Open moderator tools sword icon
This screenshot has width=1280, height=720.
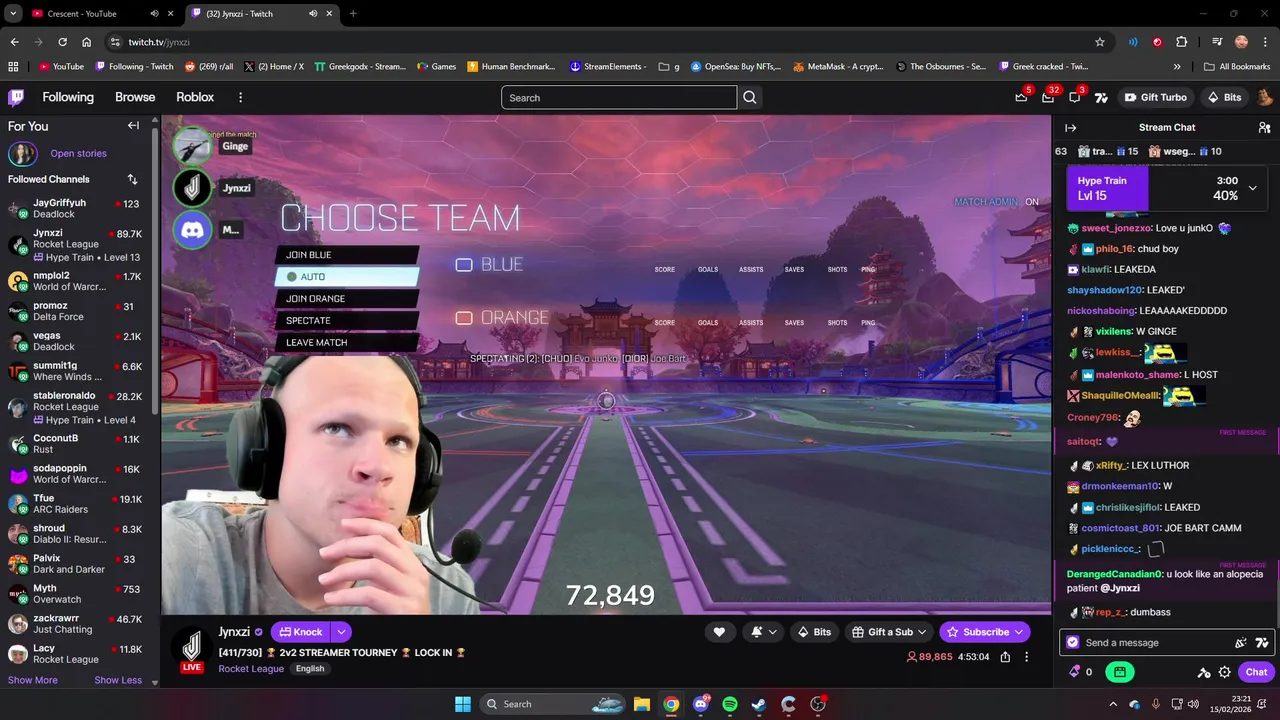[1204, 672]
